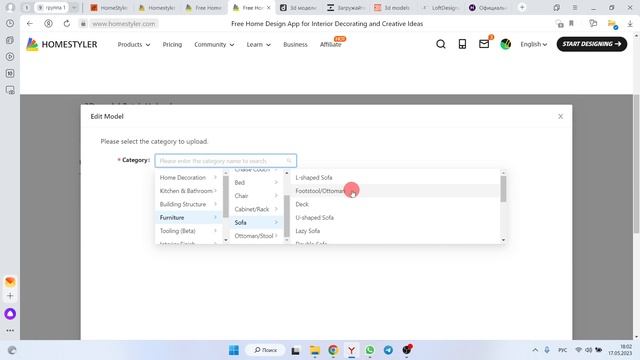Open the Learn dropdown menu
The image size is (640, 360).
258,44
